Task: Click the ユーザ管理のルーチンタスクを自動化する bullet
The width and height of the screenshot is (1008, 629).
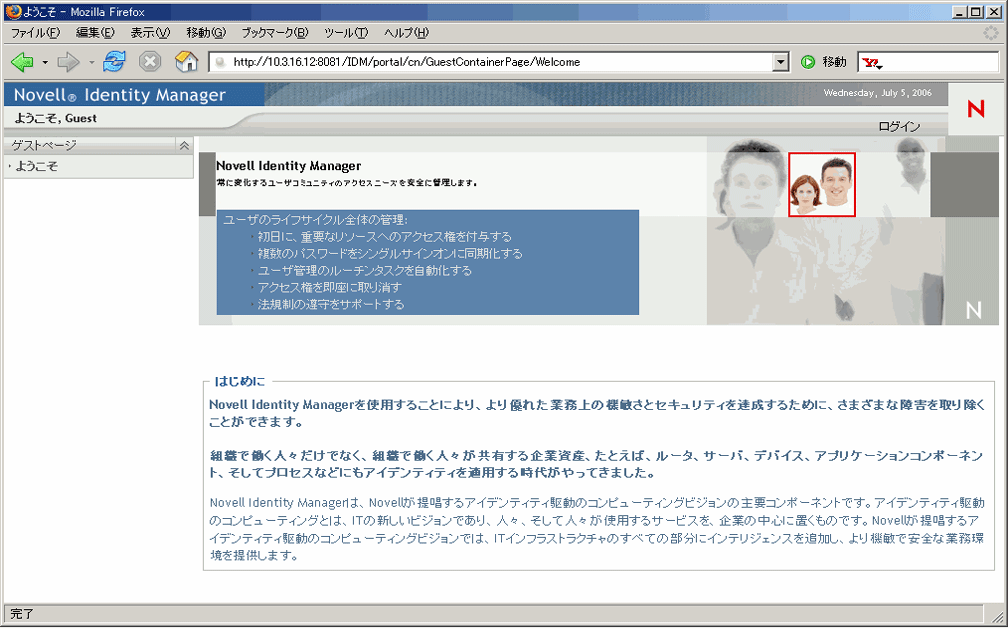Action: (x=364, y=271)
